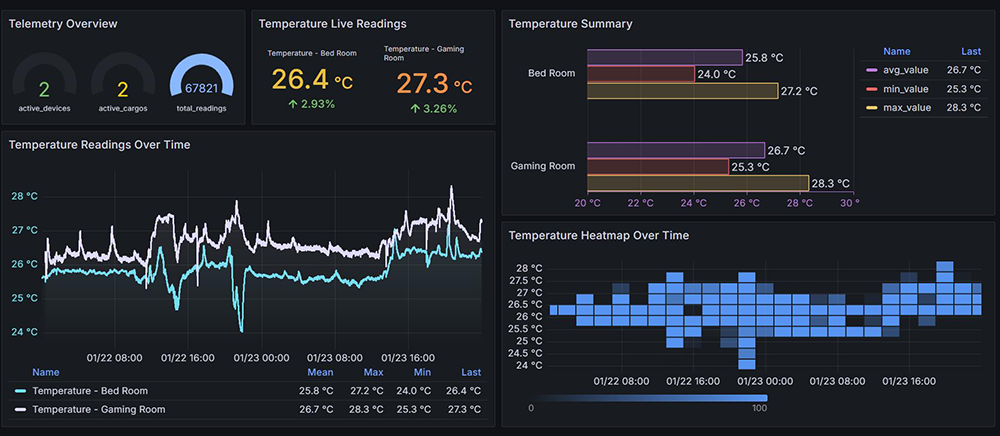Click the 26.4 °C Bed Room reading
Screen dimensions: 1000x436
312,80
